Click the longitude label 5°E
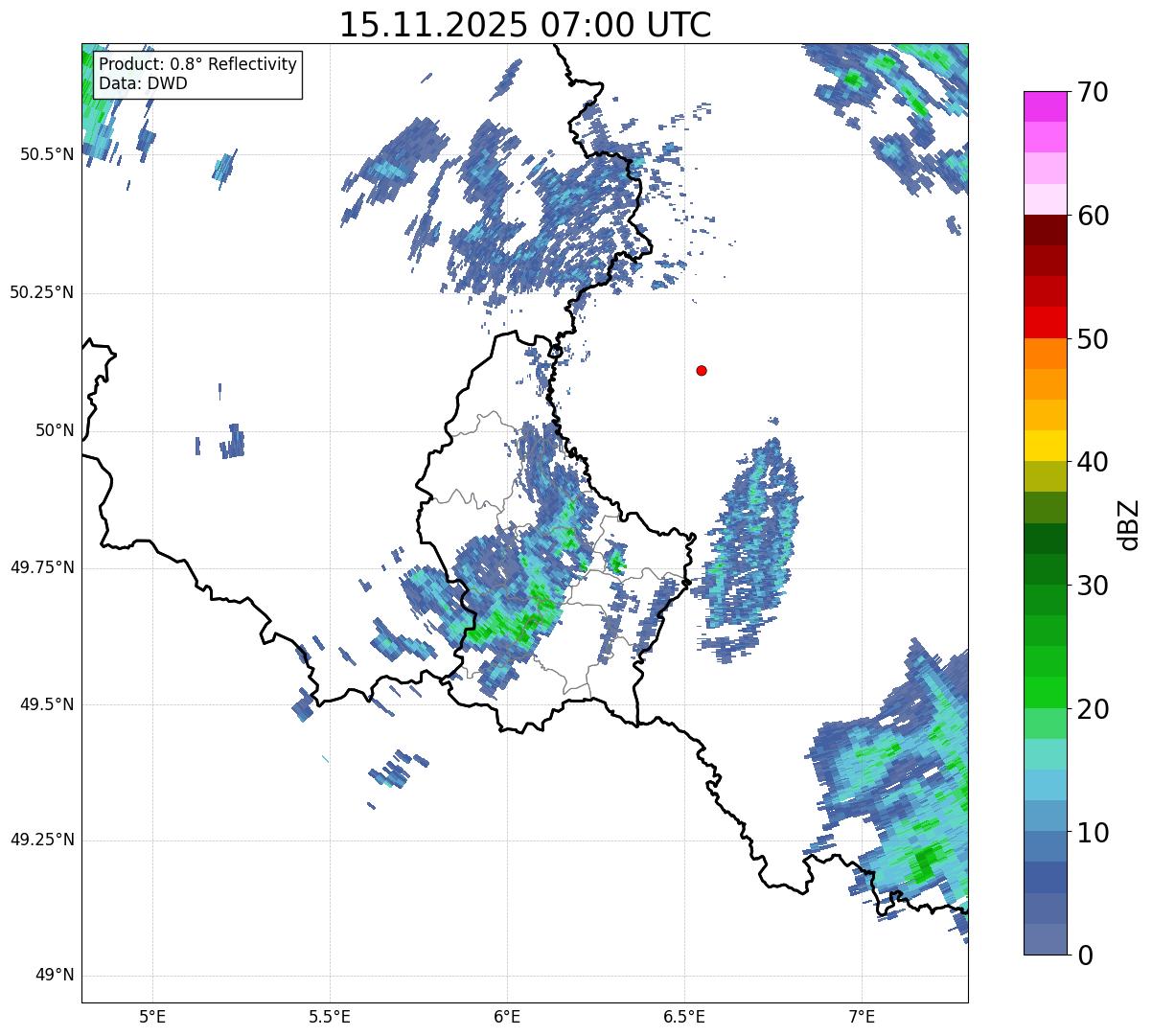Viewport: 1152px width, 1036px height. coord(152,1016)
